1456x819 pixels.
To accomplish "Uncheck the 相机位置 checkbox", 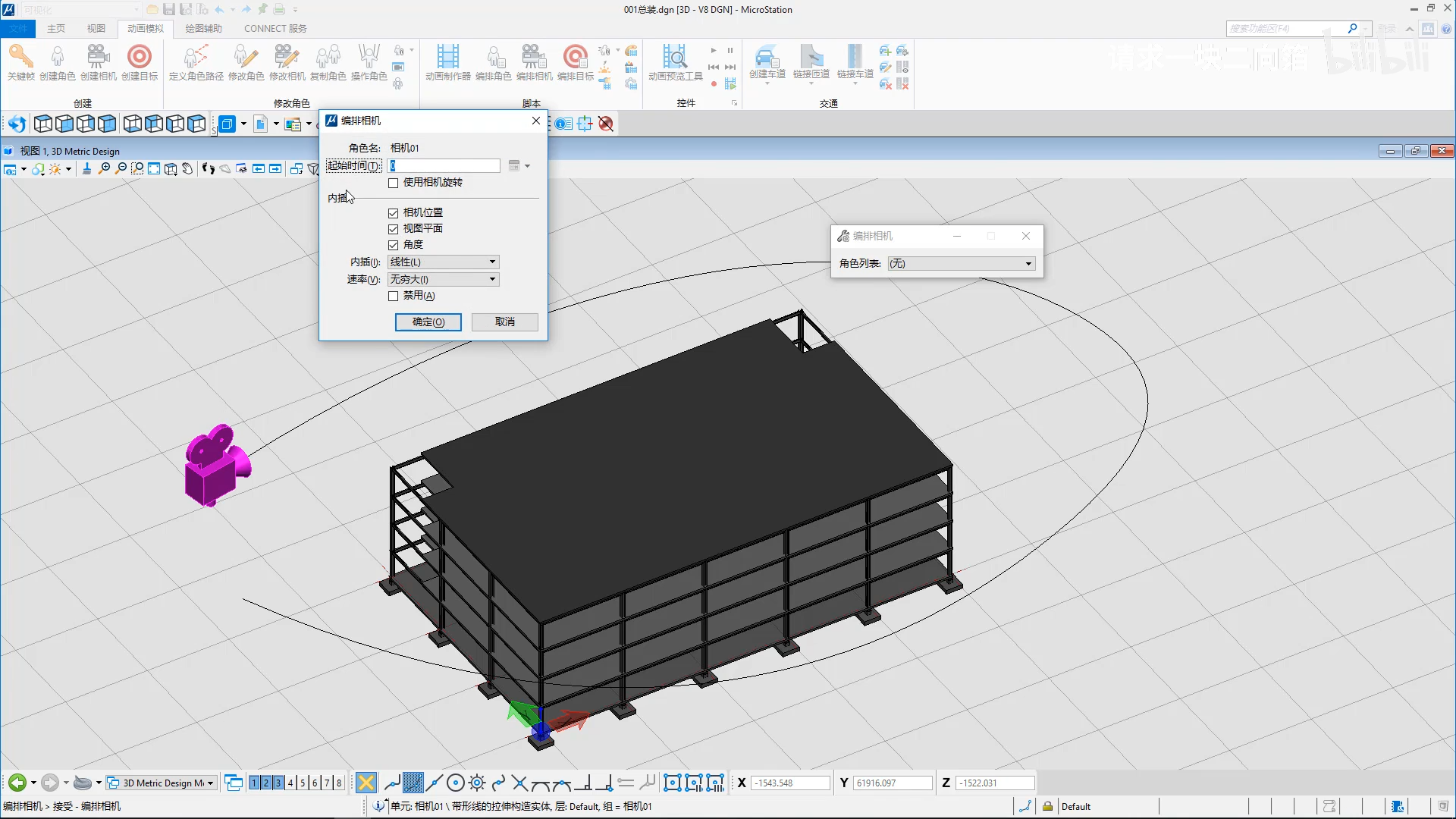I will tap(393, 213).
